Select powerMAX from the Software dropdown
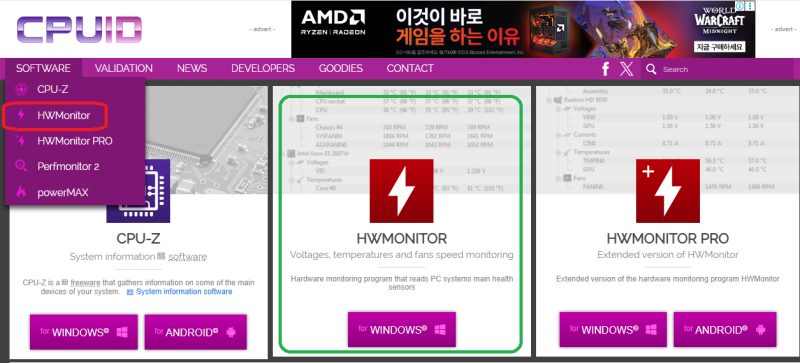 pyautogui.click(x=75, y=192)
